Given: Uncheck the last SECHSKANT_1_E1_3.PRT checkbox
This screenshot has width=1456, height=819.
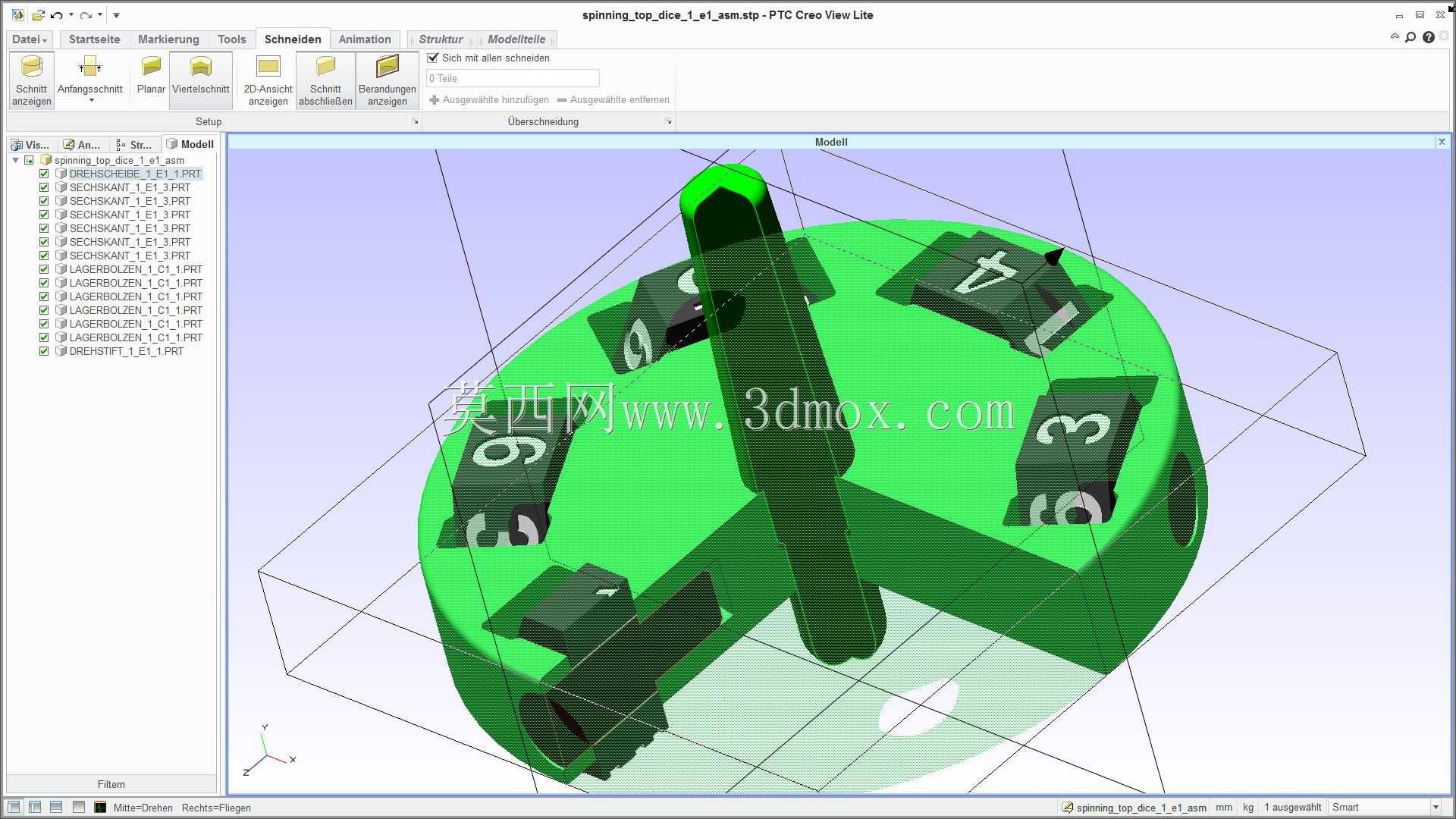Looking at the screenshot, I should [x=44, y=256].
